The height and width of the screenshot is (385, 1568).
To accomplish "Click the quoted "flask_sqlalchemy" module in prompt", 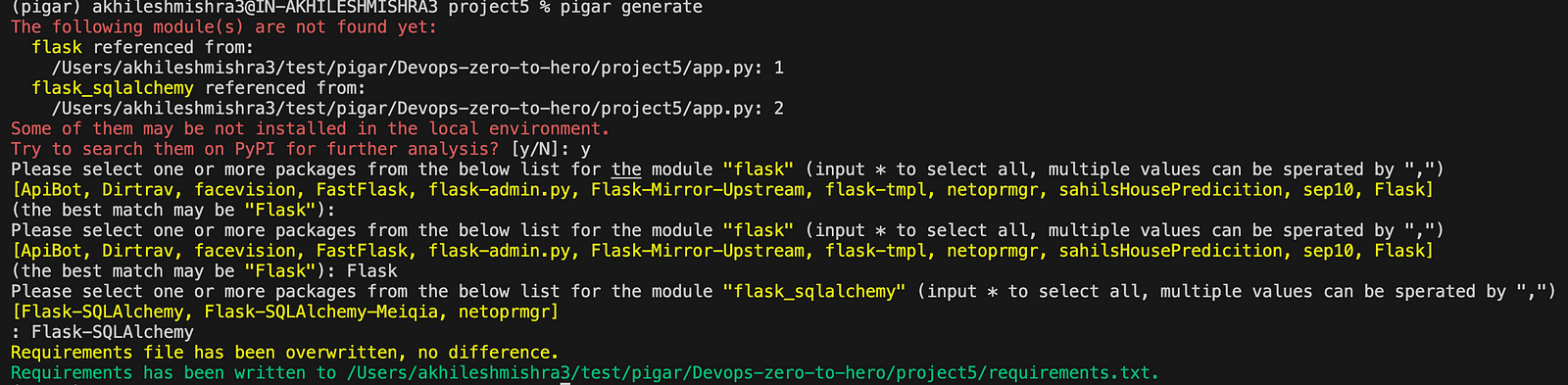I will (x=814, y=292).
